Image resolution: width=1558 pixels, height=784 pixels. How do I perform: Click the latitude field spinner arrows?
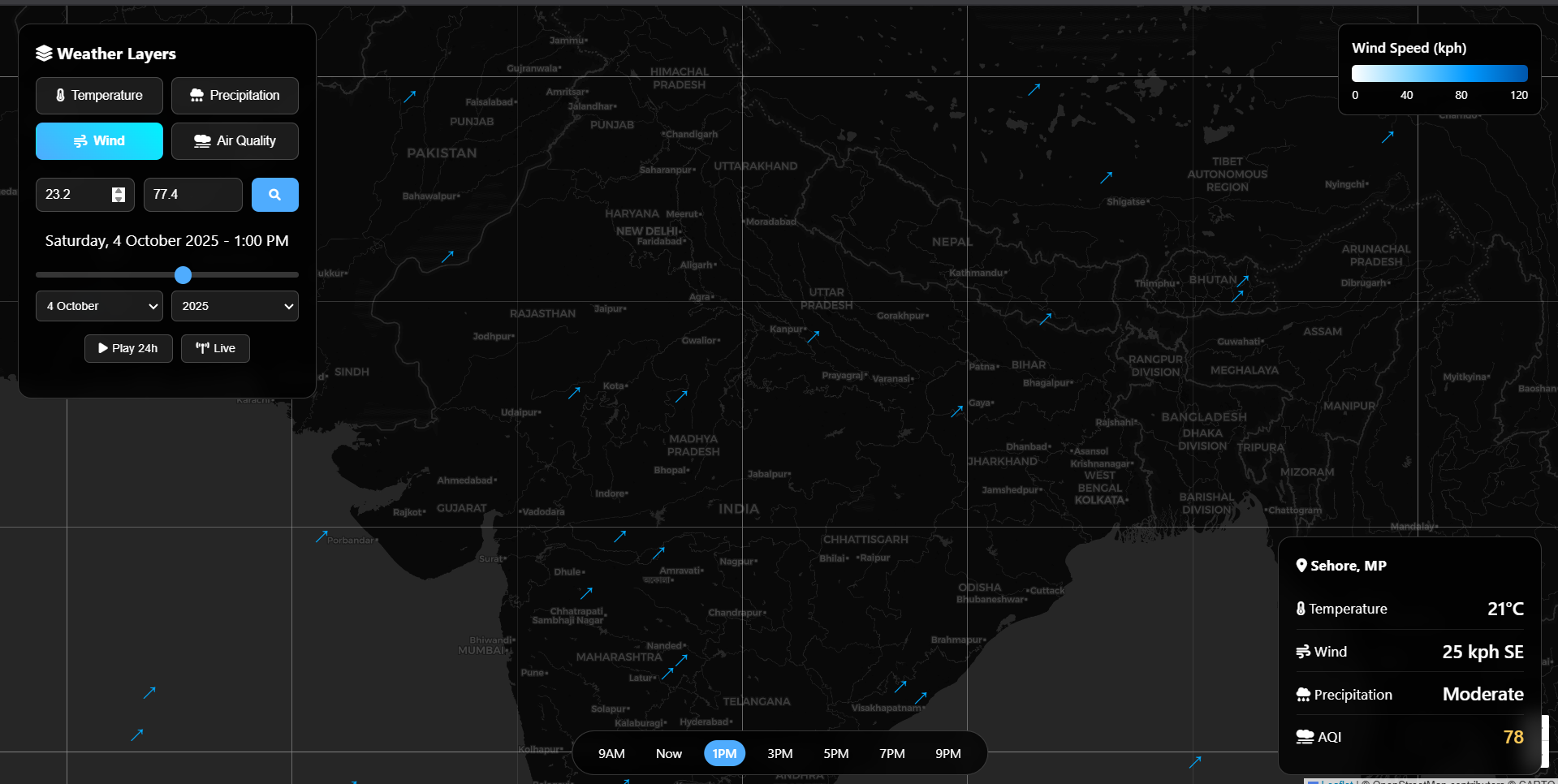[119, 195]
